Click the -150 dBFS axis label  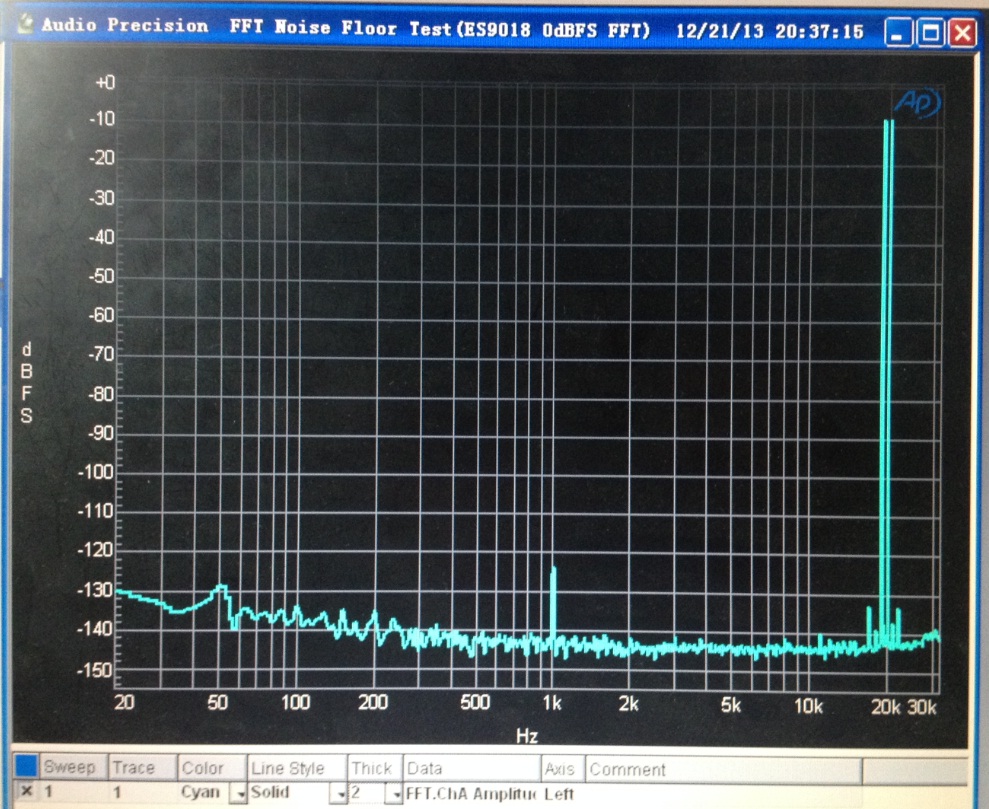click(95, 670)
